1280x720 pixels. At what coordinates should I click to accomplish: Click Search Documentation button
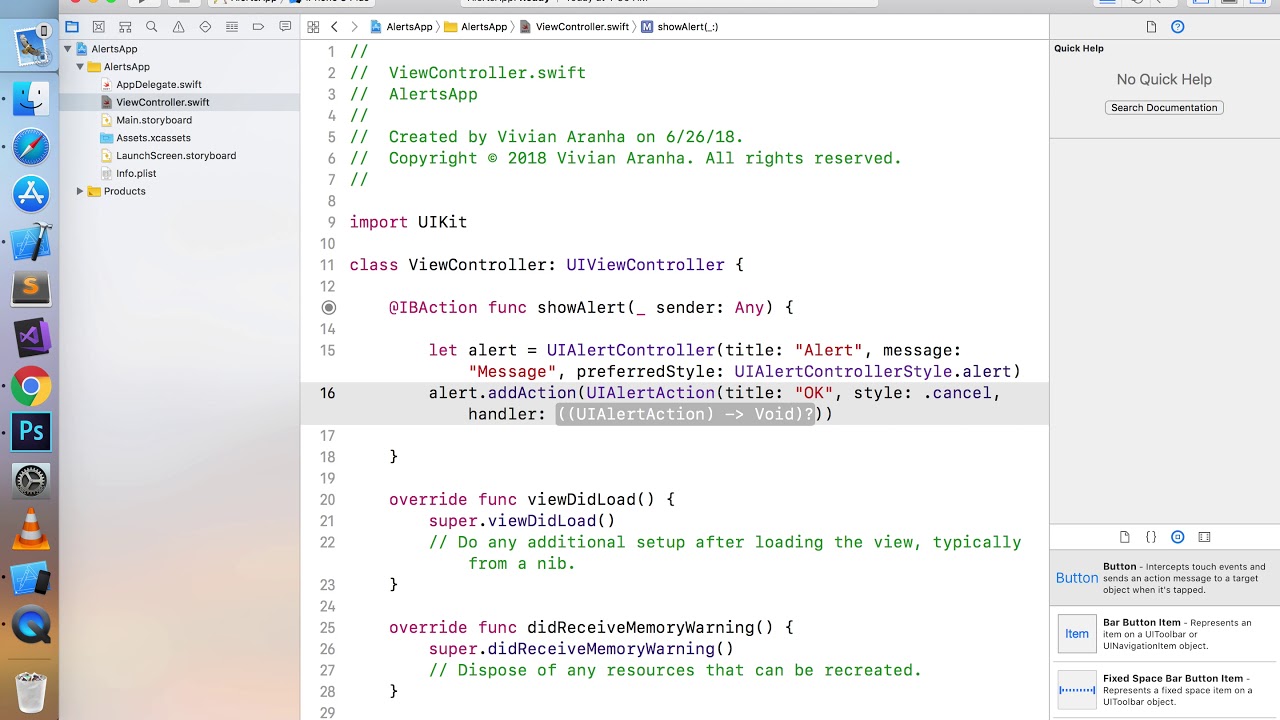pyautogui.click(x=1164, y=108)
